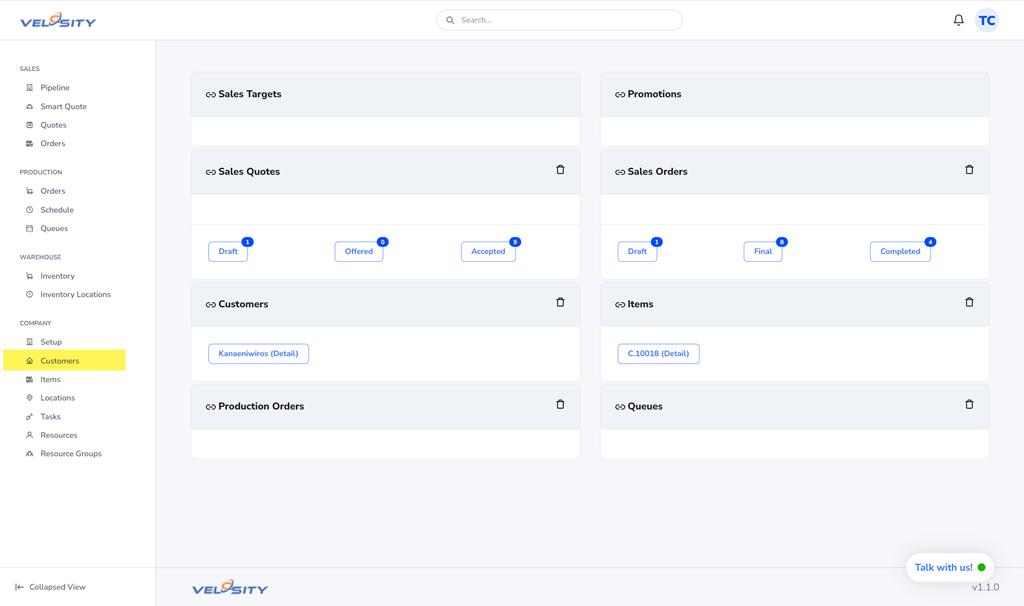Click the link icon next to Promotions
Image resolution: width=1024 pixels, height=606 pixels.
620,95
